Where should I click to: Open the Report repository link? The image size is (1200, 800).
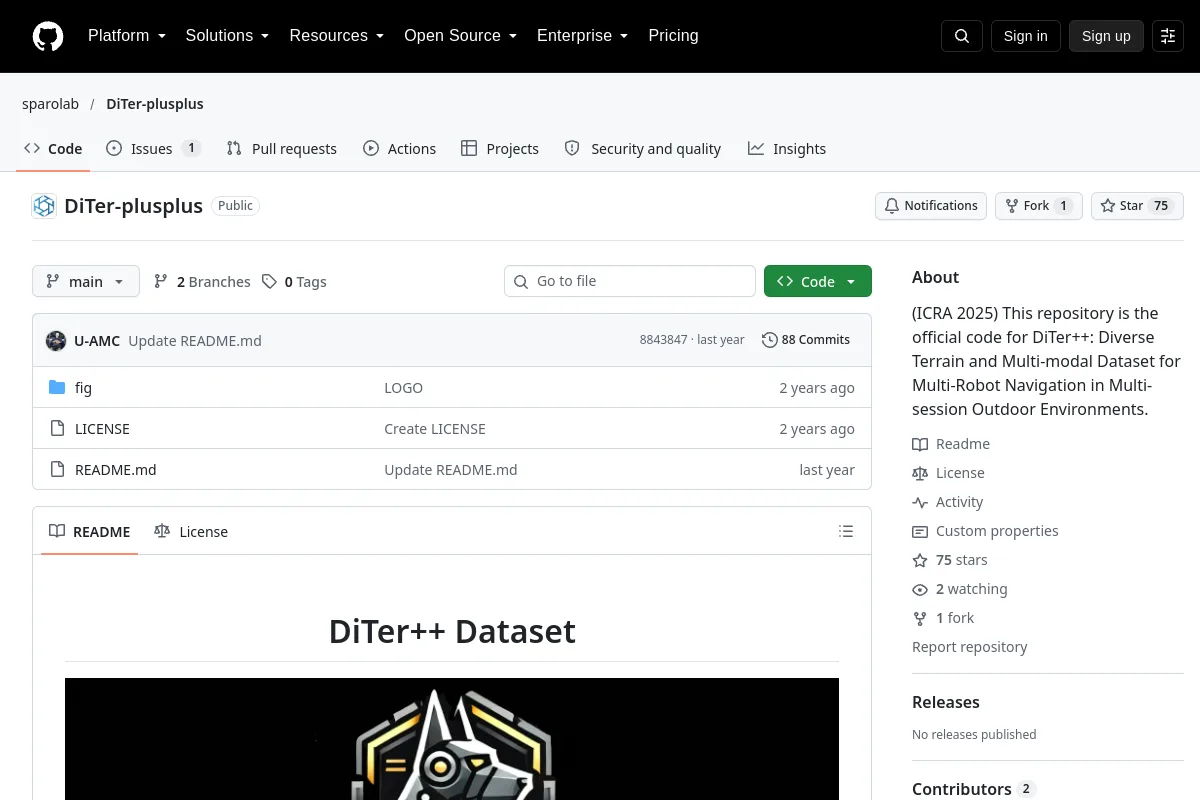tap(969, 647)
